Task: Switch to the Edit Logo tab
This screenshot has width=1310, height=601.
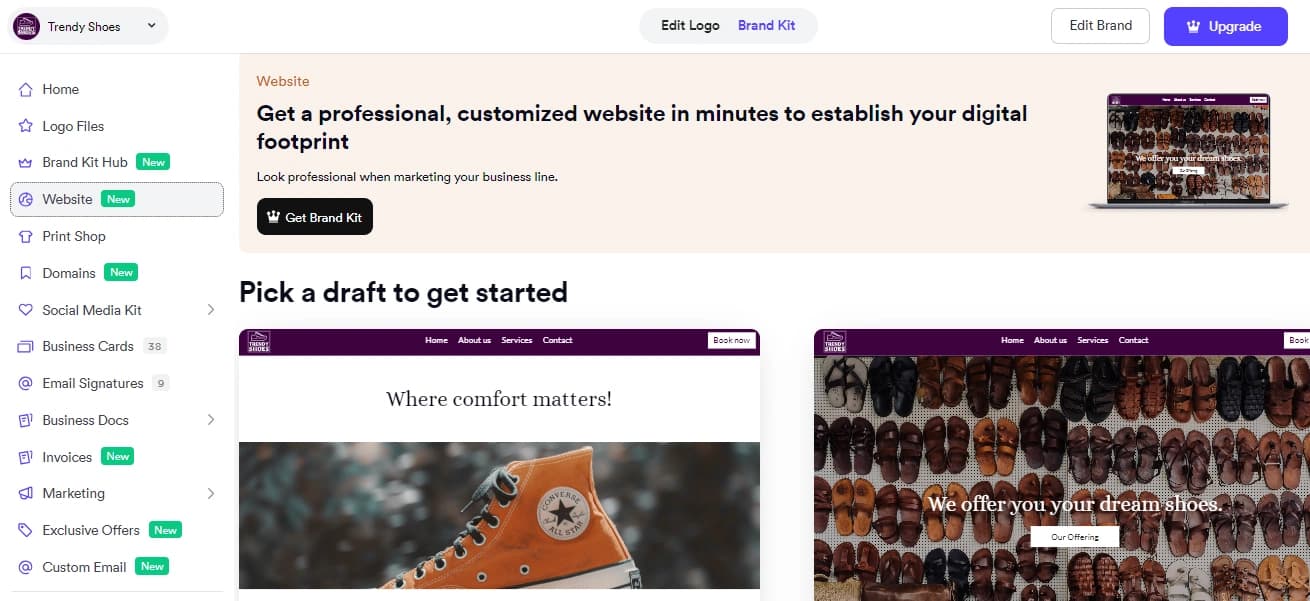Action: (690, 26)
